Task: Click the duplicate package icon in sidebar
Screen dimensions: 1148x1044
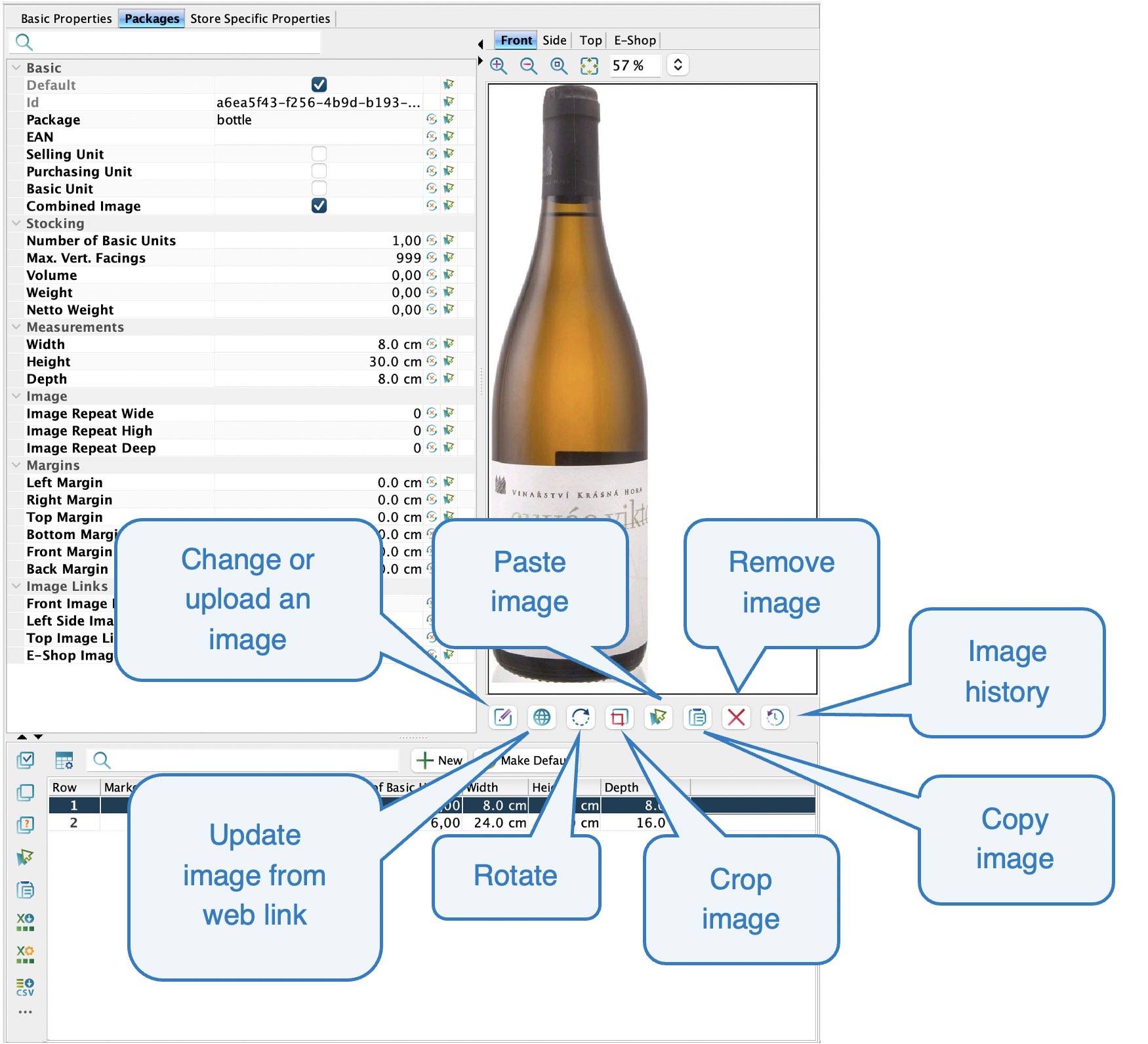Action: (26, 792)
